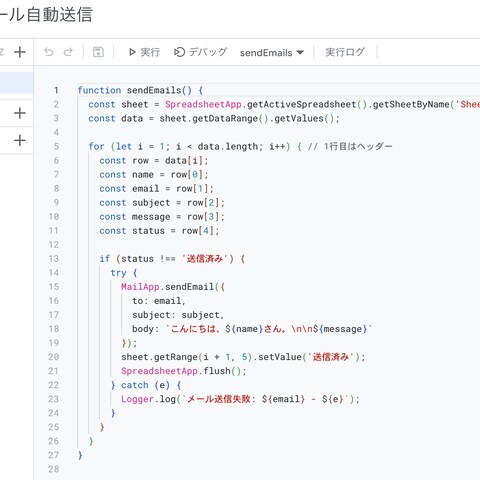The width and height of the screenshot is (480, 480).
Task: Click 'const email = row[1];' line
Action: coord(157,189)
